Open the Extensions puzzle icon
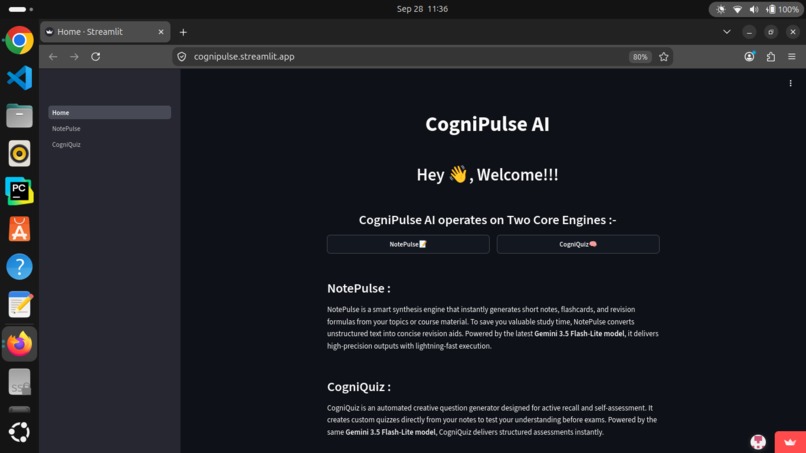Image resolution: width=806 pixels, height=453 pixels. pyautogui.click(x=771, y=57)
